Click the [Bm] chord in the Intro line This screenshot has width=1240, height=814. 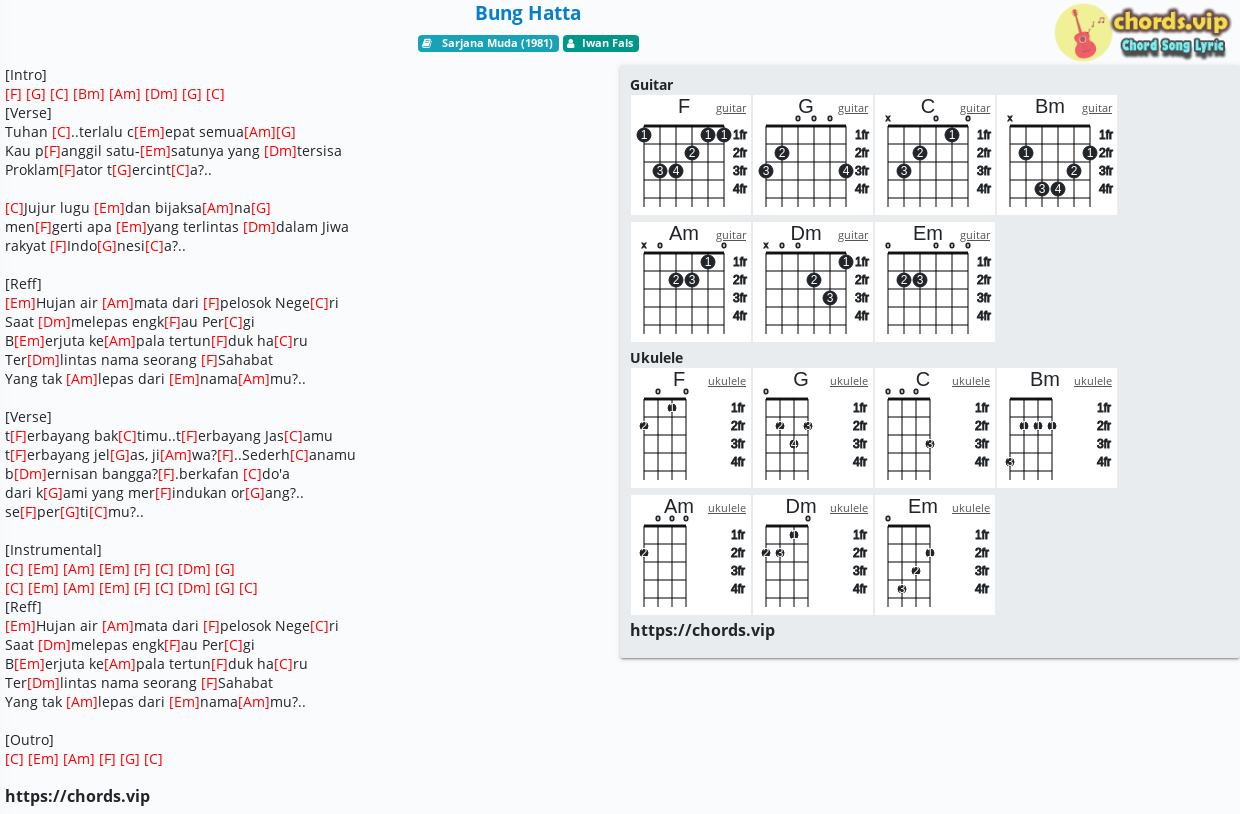89,94
